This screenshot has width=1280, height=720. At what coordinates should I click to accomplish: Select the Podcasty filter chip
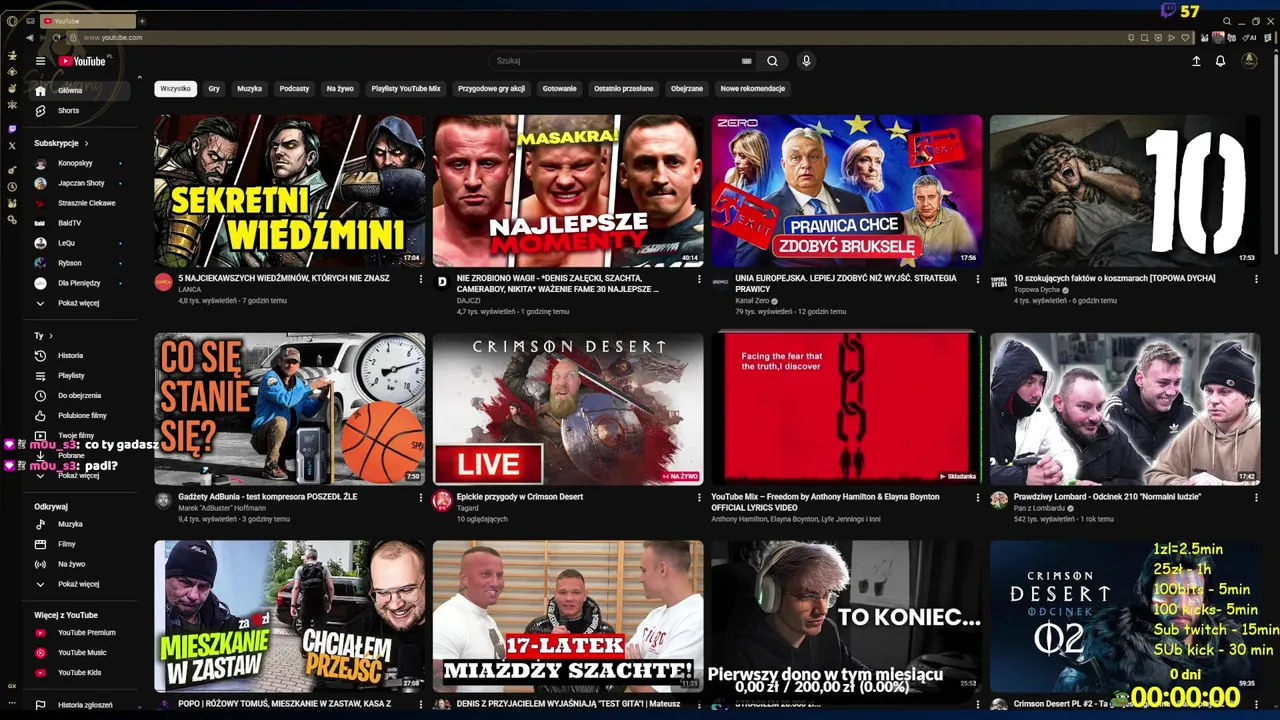[x=294, y=88]
